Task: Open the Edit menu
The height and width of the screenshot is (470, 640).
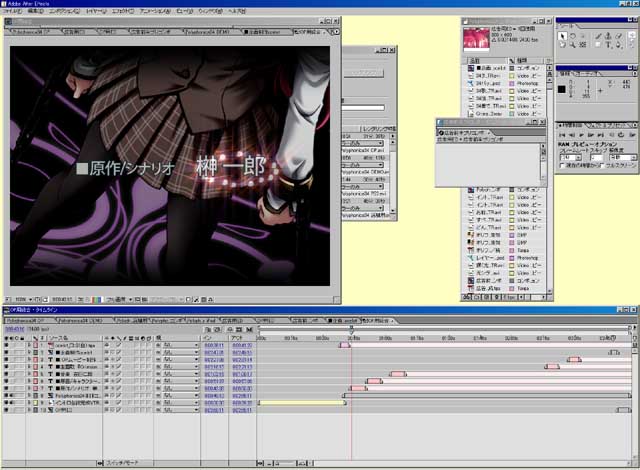Action: [x=36, y=11]
